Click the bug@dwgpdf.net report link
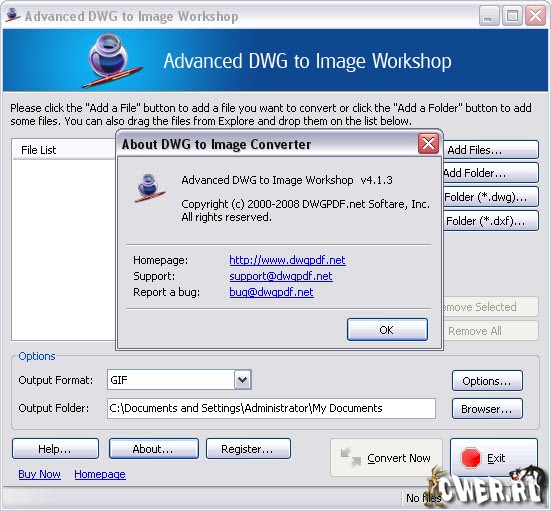 (271, 292)
